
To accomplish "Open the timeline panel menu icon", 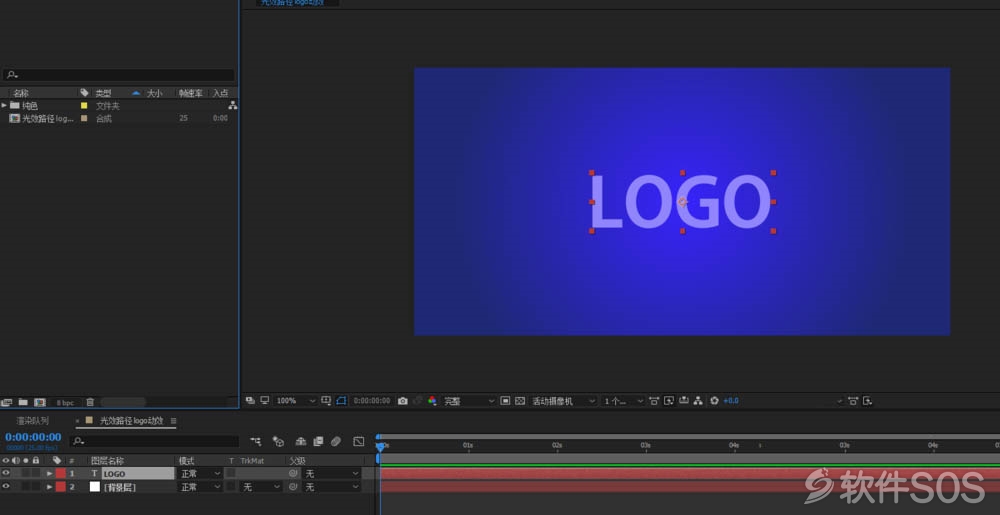I will click(x=173, y=421).
